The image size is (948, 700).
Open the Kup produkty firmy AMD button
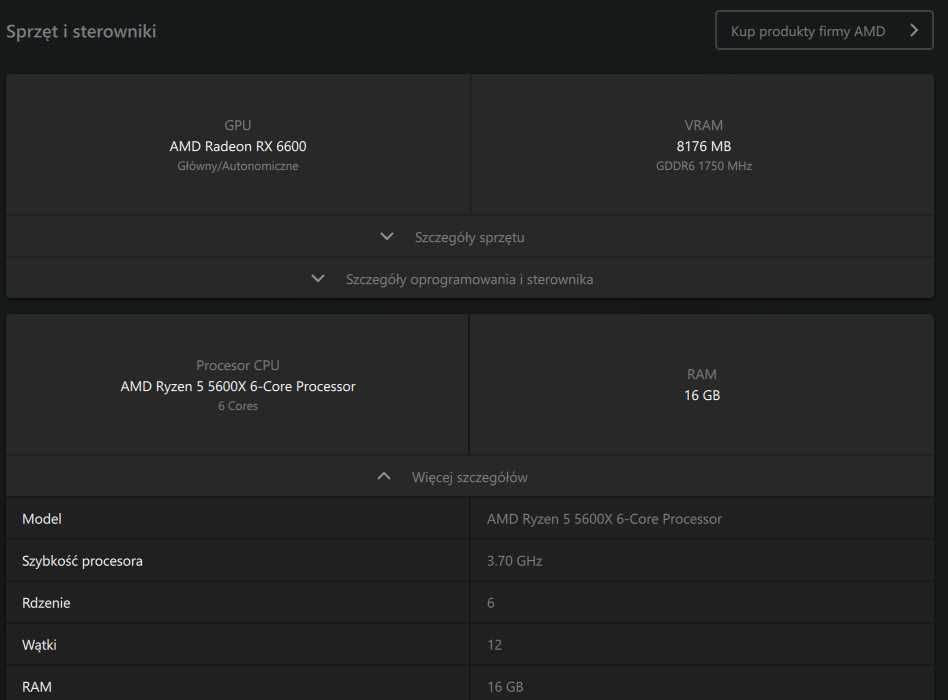point(823,30)
